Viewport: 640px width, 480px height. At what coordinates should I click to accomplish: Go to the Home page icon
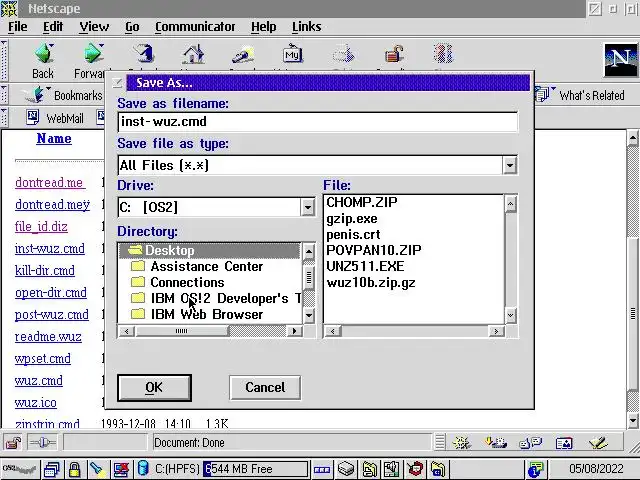(193, 53)
